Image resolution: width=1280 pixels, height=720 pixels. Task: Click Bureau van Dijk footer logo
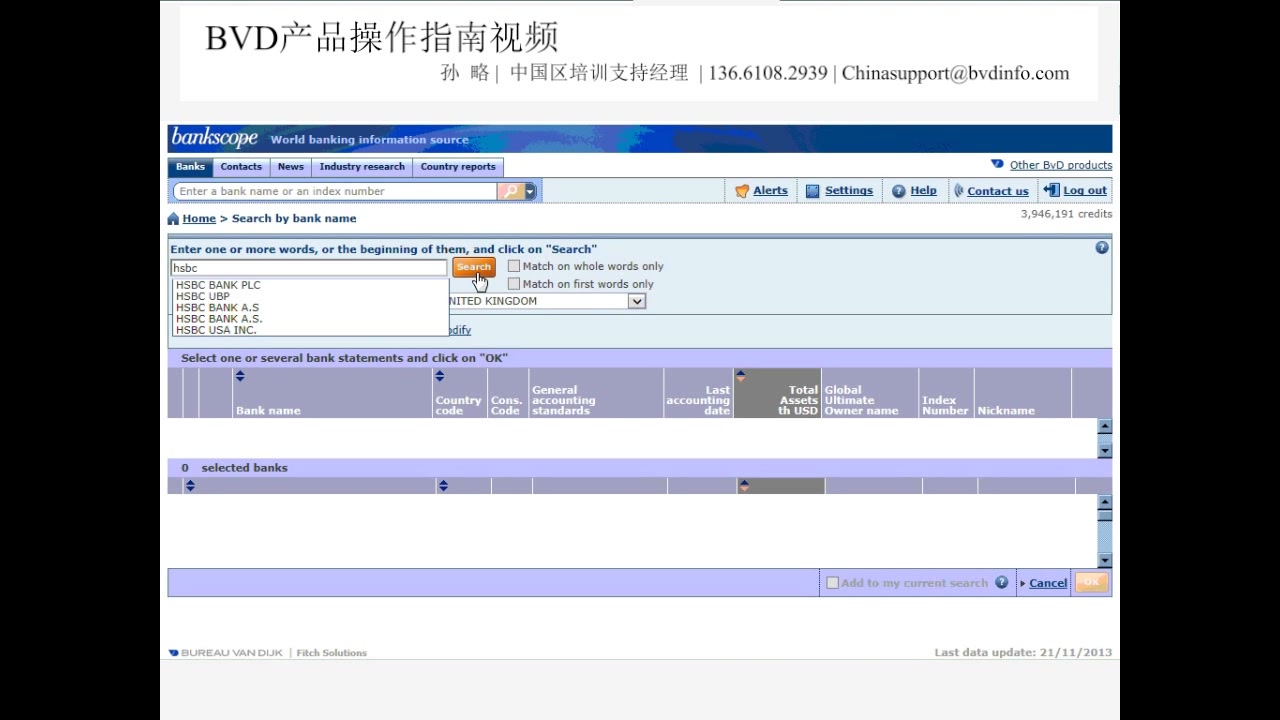tap(228, 653)
